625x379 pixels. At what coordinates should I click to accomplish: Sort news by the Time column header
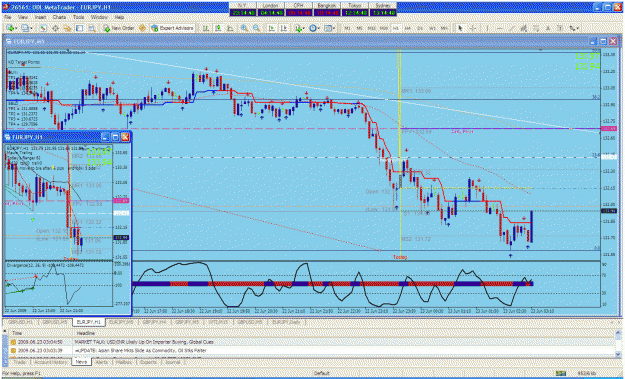coord(41,333)
